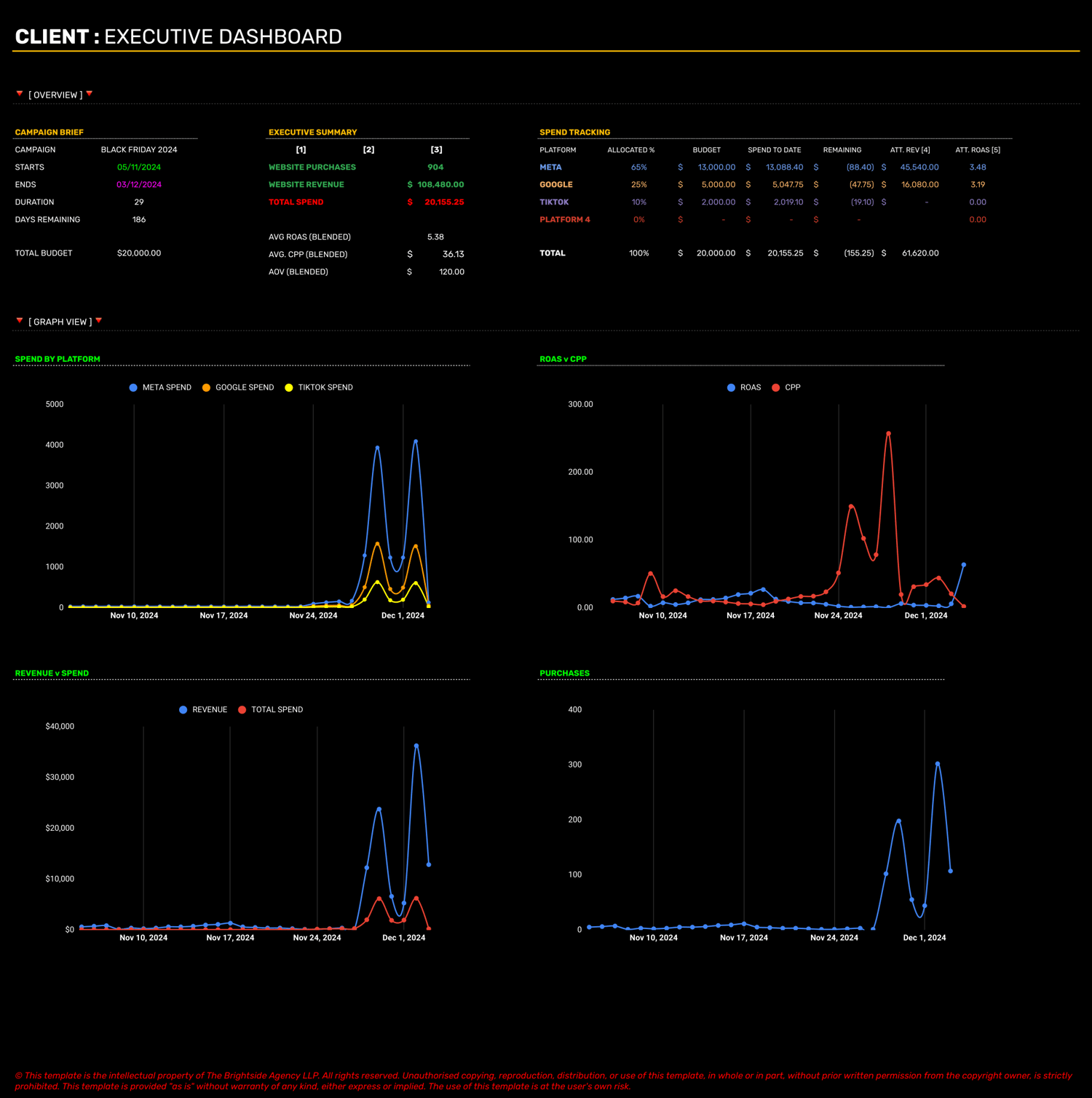Click the red triangle right of [GRAPH VIEW]
The height and width of the screenshot is (1098, 1092).
click(x=99, y=320)
